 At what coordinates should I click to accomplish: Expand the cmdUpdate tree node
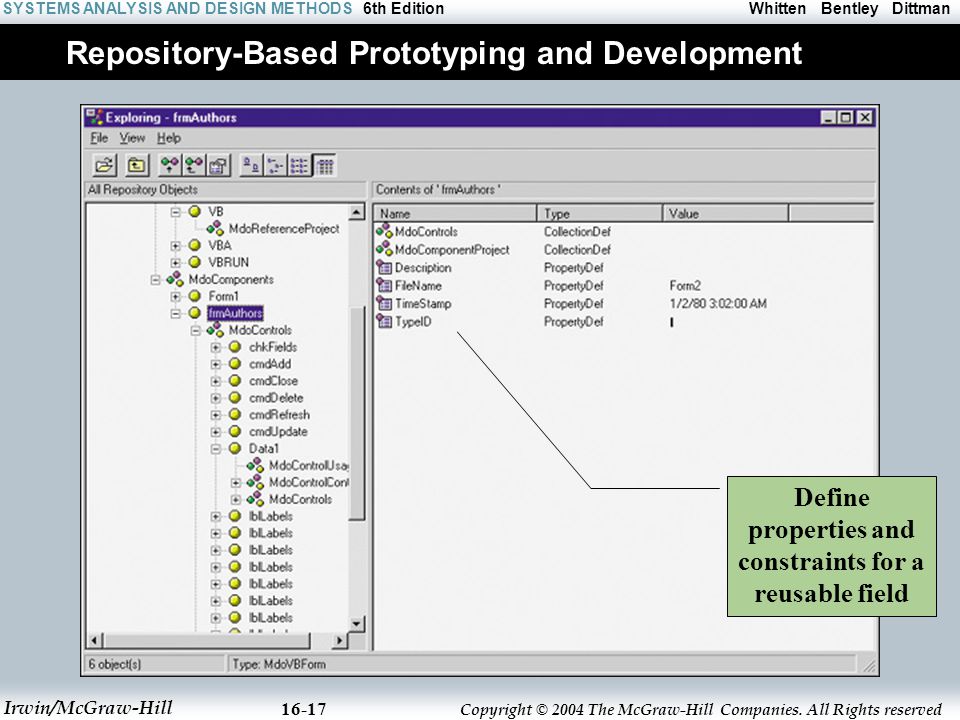pos(216,432)
